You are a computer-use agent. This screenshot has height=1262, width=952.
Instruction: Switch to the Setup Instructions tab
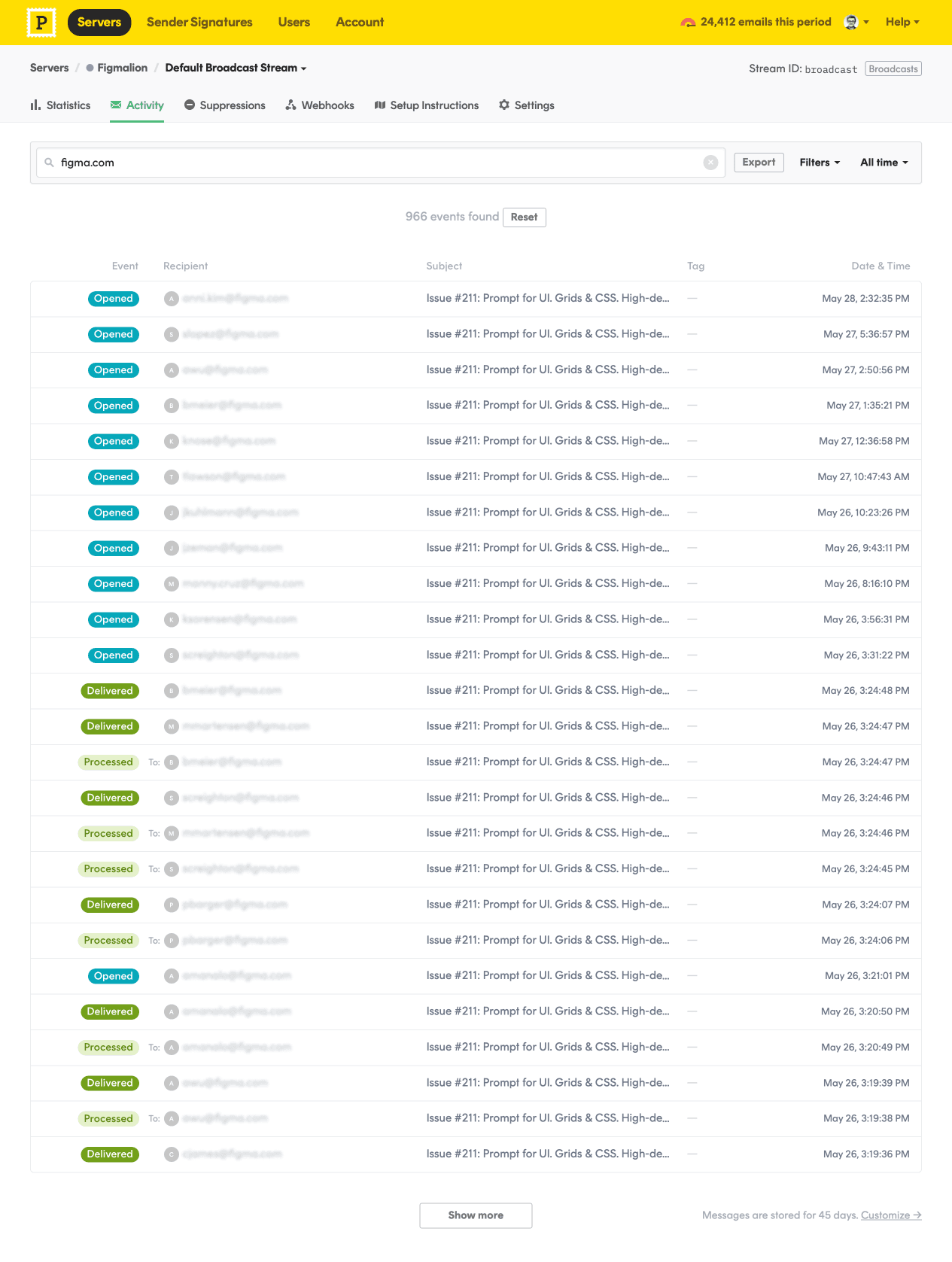(427, 105)
